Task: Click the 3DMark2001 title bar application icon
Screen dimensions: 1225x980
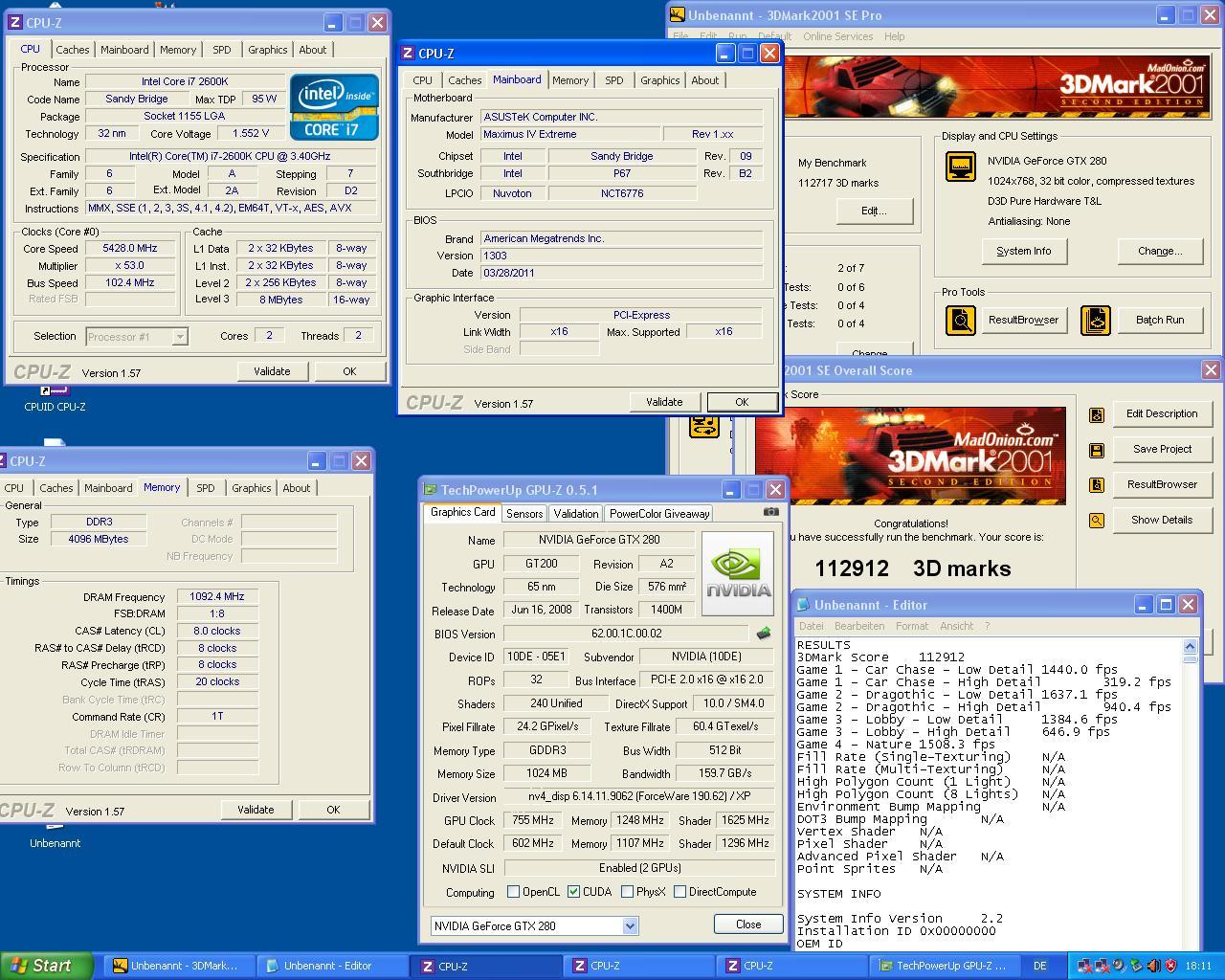Action: 678,14
